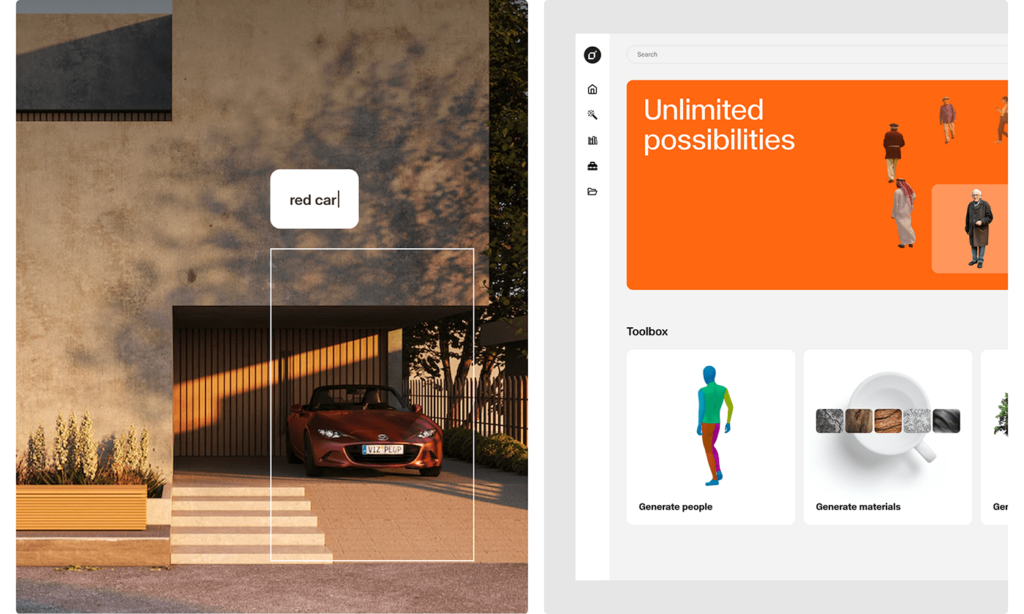This screenshot has height=614, width=1024.
Task: Click the red car in selection box
Action: [x=364, y=430]
